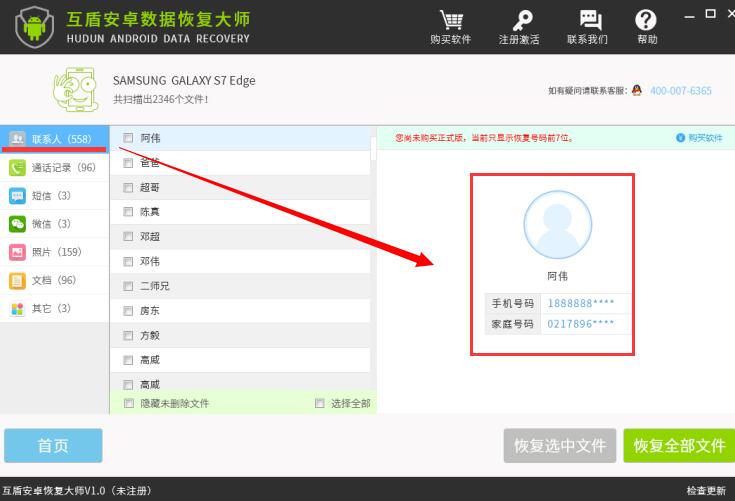Select the 联系人 (558) category tab

pyautogui.click(x=54, y=139)
